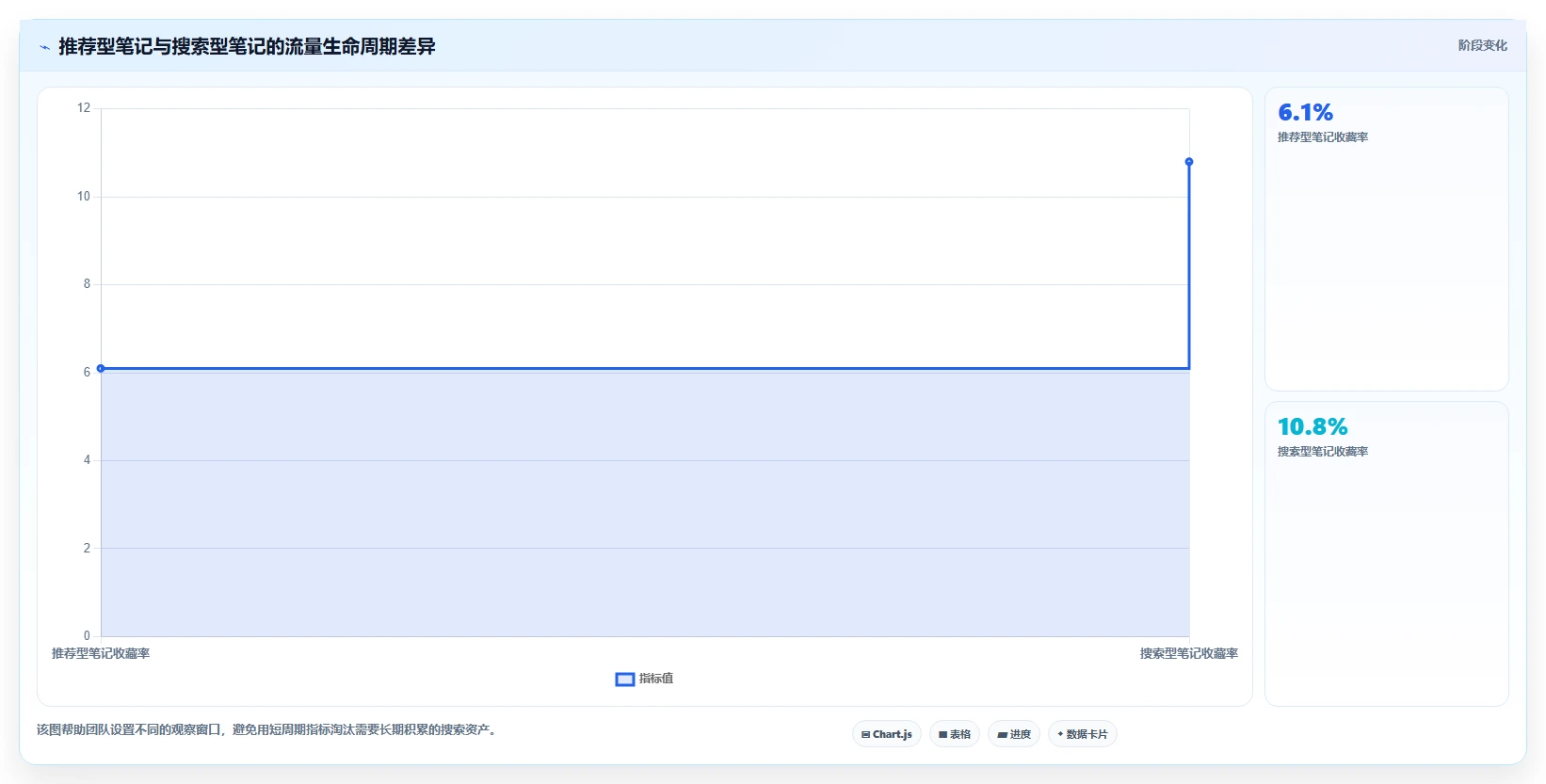Screen dimensions: 1546x784
Task: Click the small chart icon beside the title
Action: pyautogui.click(x=44, y=47)
